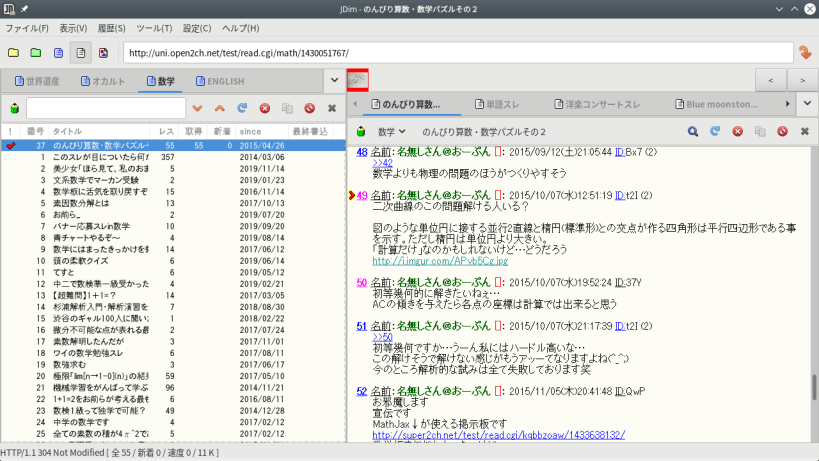Viewport: 819px width, 461px height.
Task: Switch to the 単語スレ thread tab
Action: point(497,104)
